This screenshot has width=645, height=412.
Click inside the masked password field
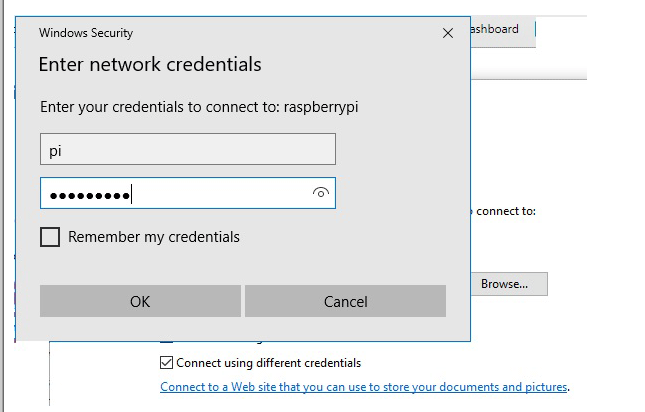[220, 194]
